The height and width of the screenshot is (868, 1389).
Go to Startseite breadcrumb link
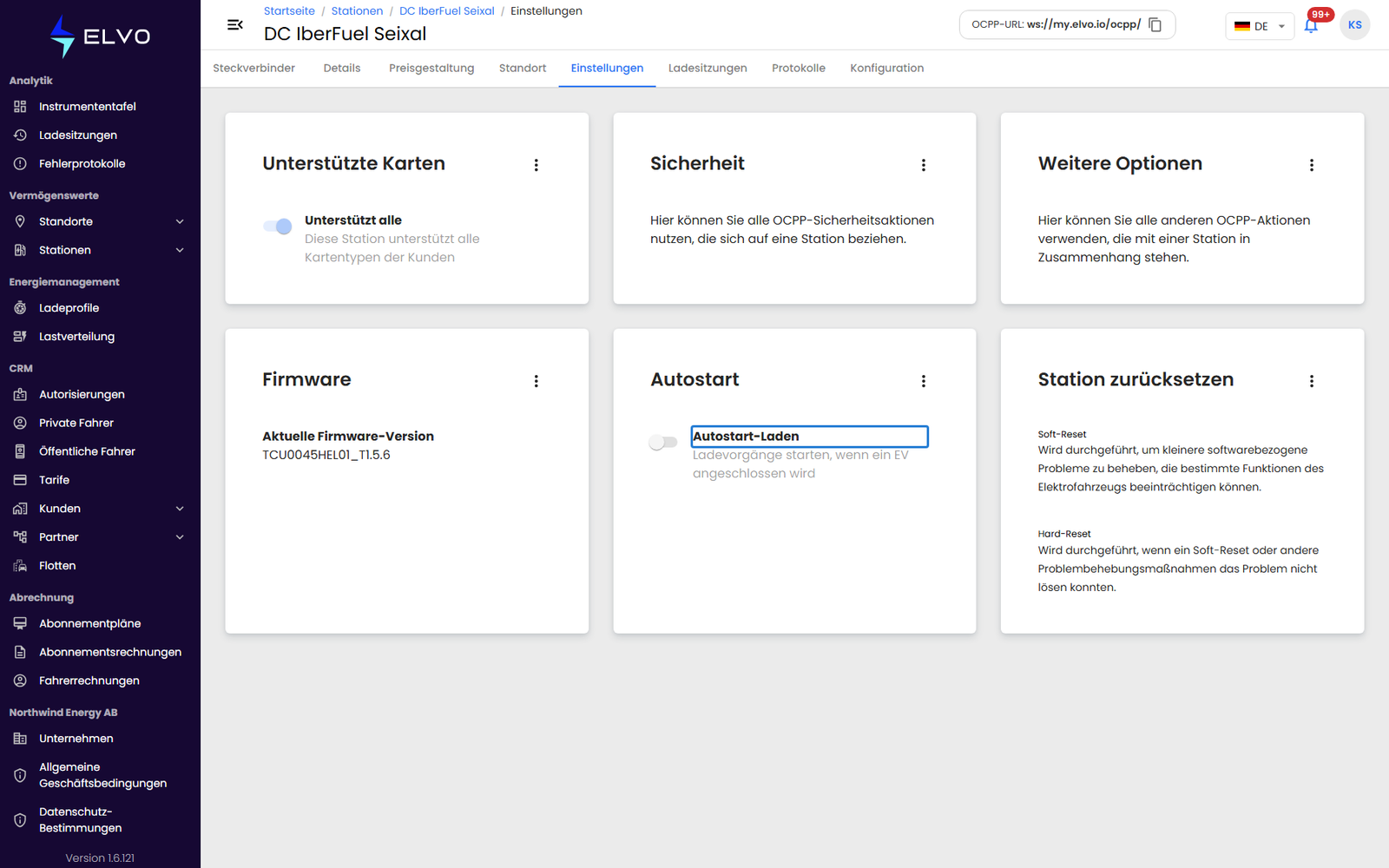[x=289, y=11]
